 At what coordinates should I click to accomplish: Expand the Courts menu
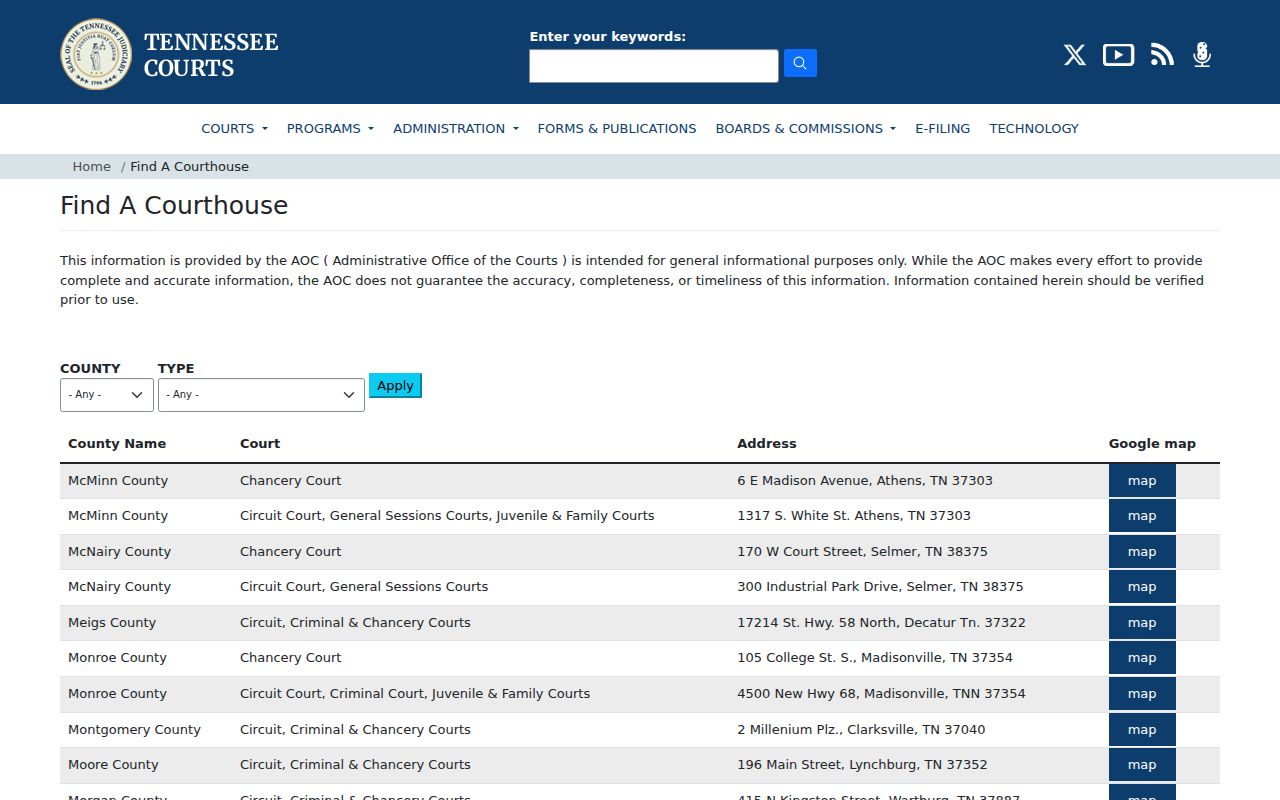[234, 128]
